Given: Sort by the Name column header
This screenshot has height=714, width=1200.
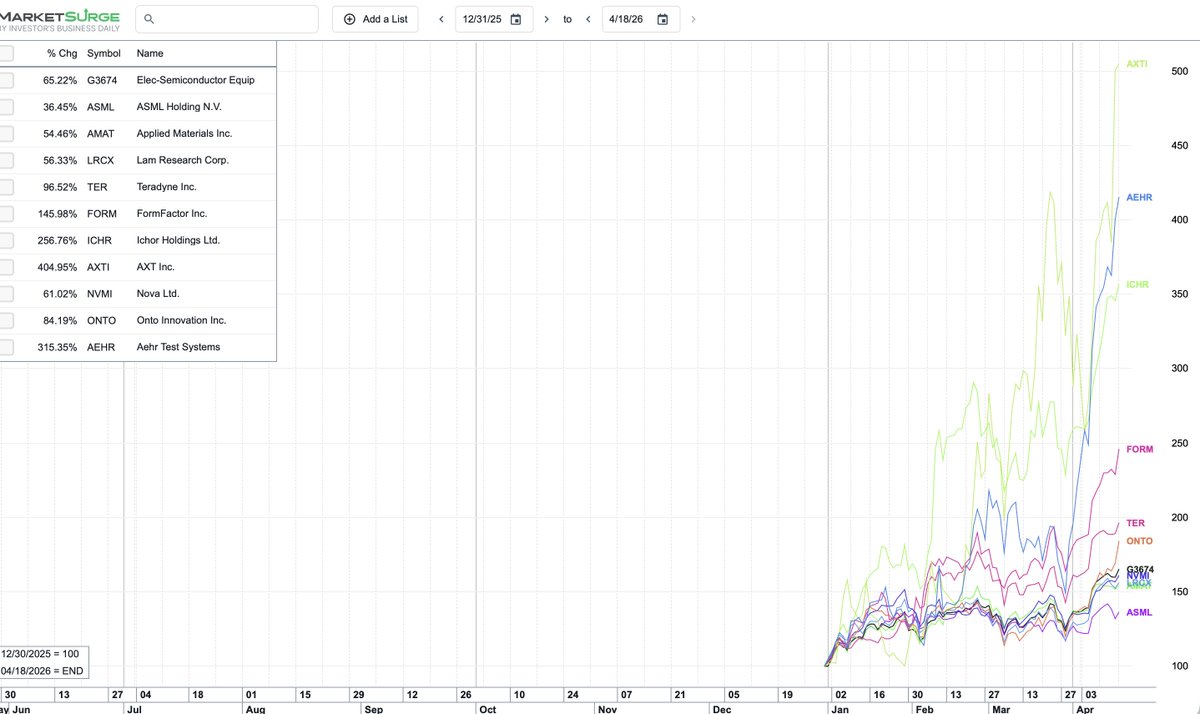Looking at the screenshot, I should [150, 53].
